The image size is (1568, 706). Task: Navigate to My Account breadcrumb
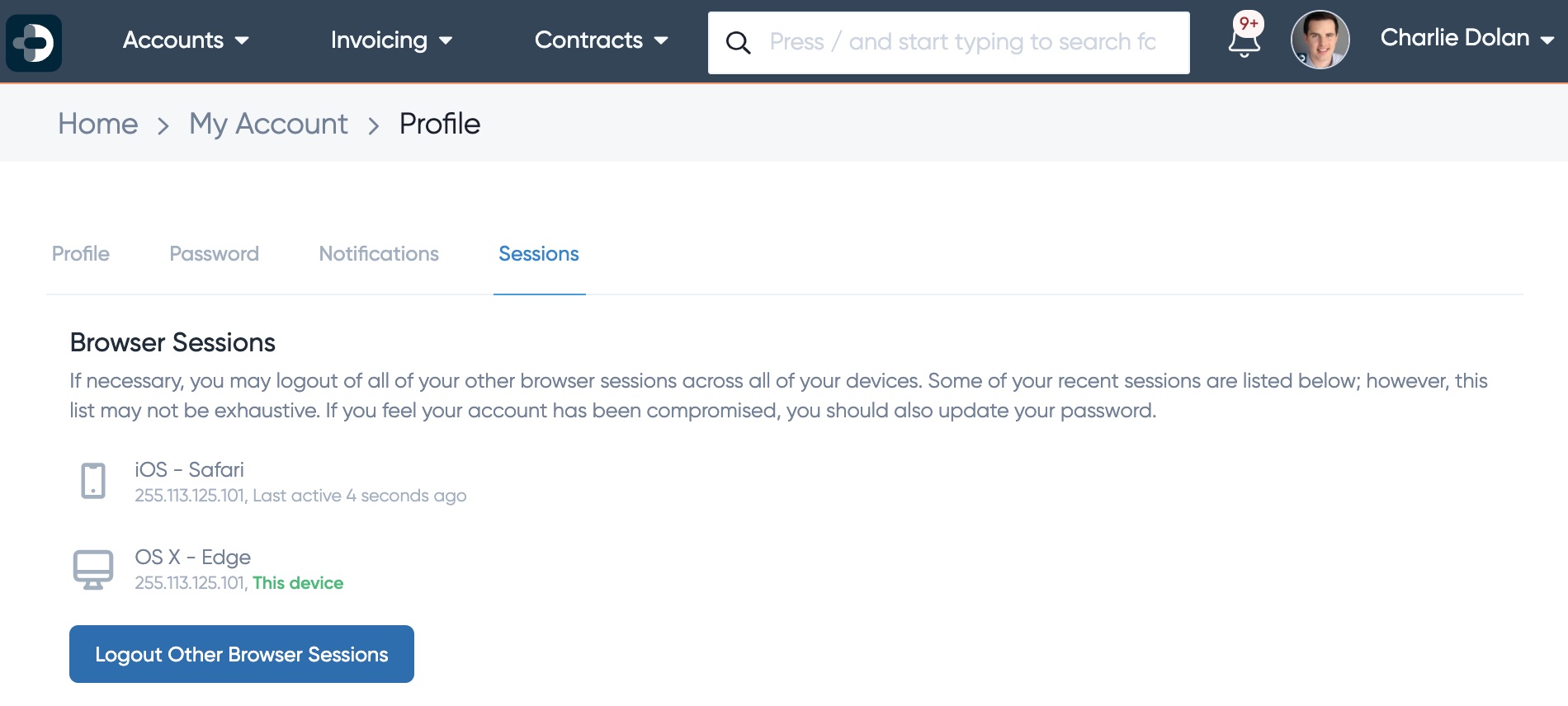point(268,124)
